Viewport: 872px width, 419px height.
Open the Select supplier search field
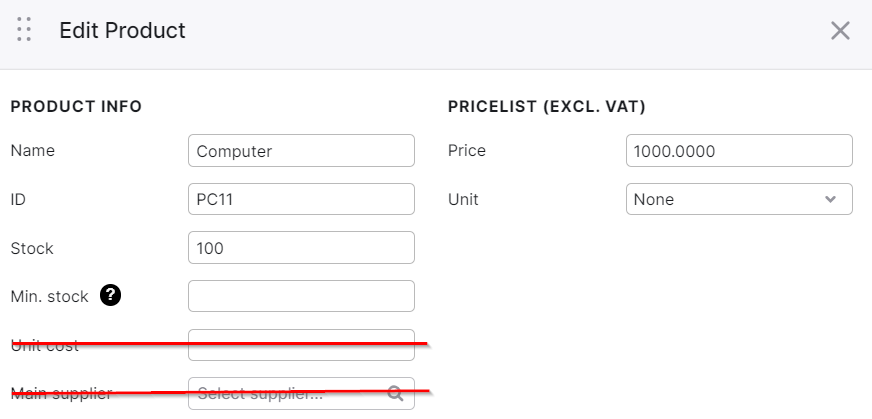pos(301,393)
